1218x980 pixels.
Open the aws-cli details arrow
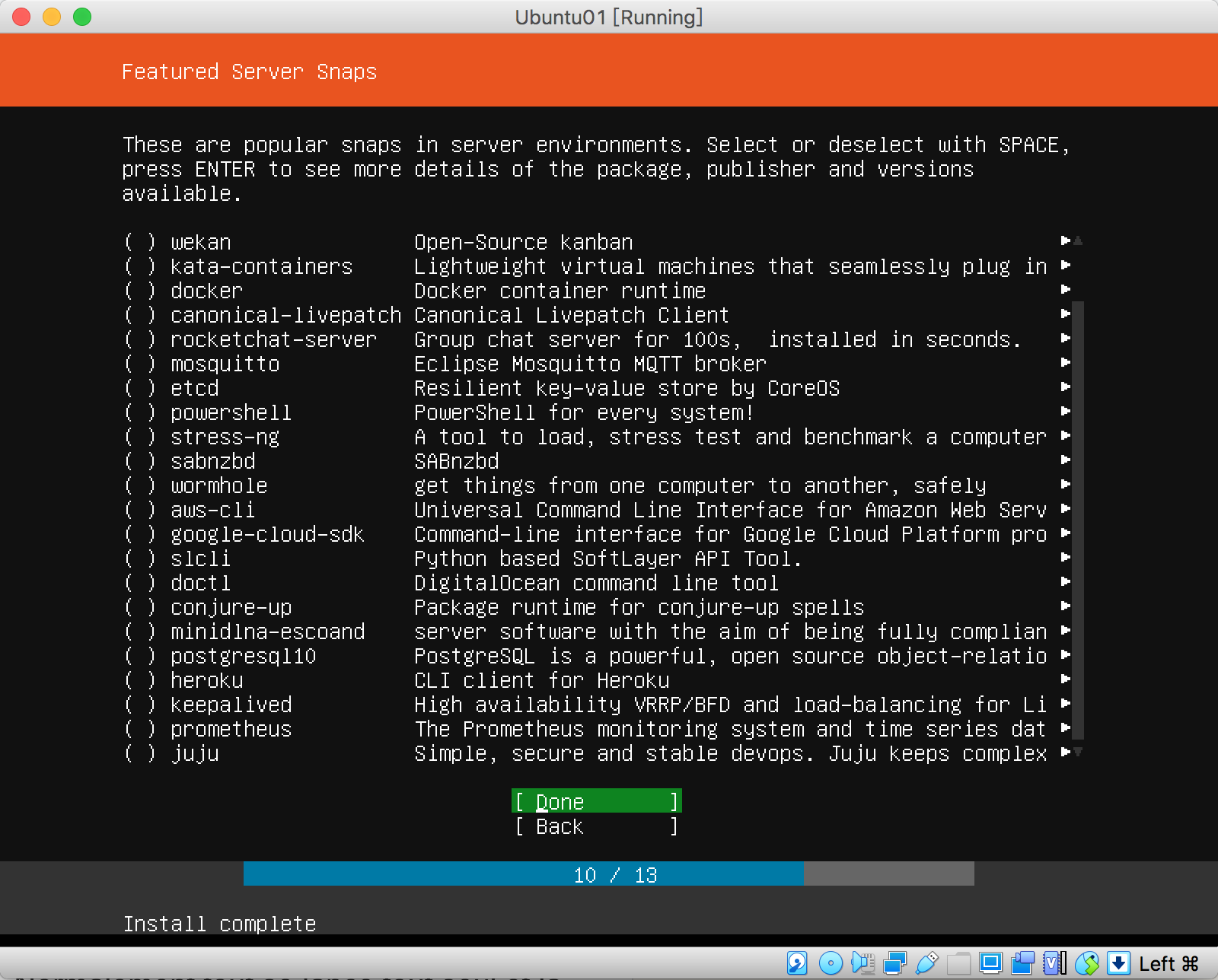[1066, 508]
